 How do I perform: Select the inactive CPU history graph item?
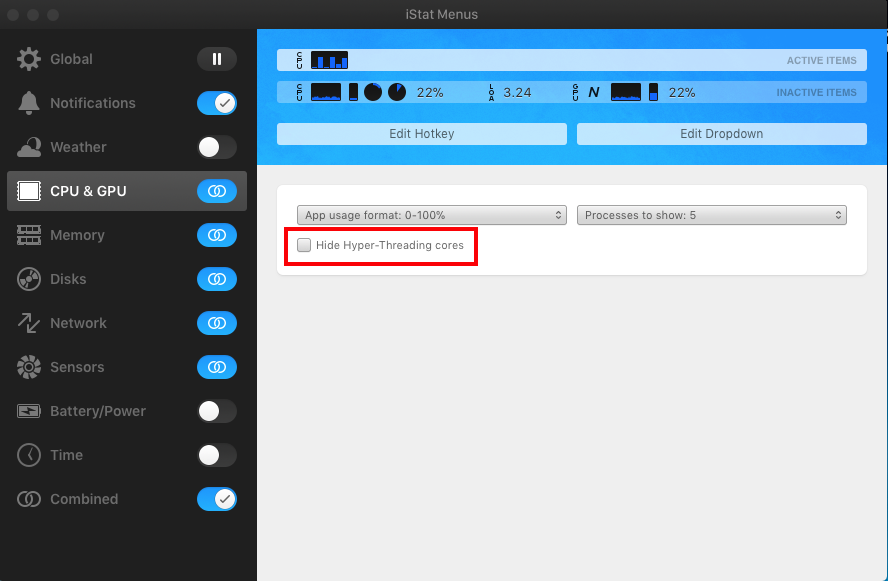point(326,92)
